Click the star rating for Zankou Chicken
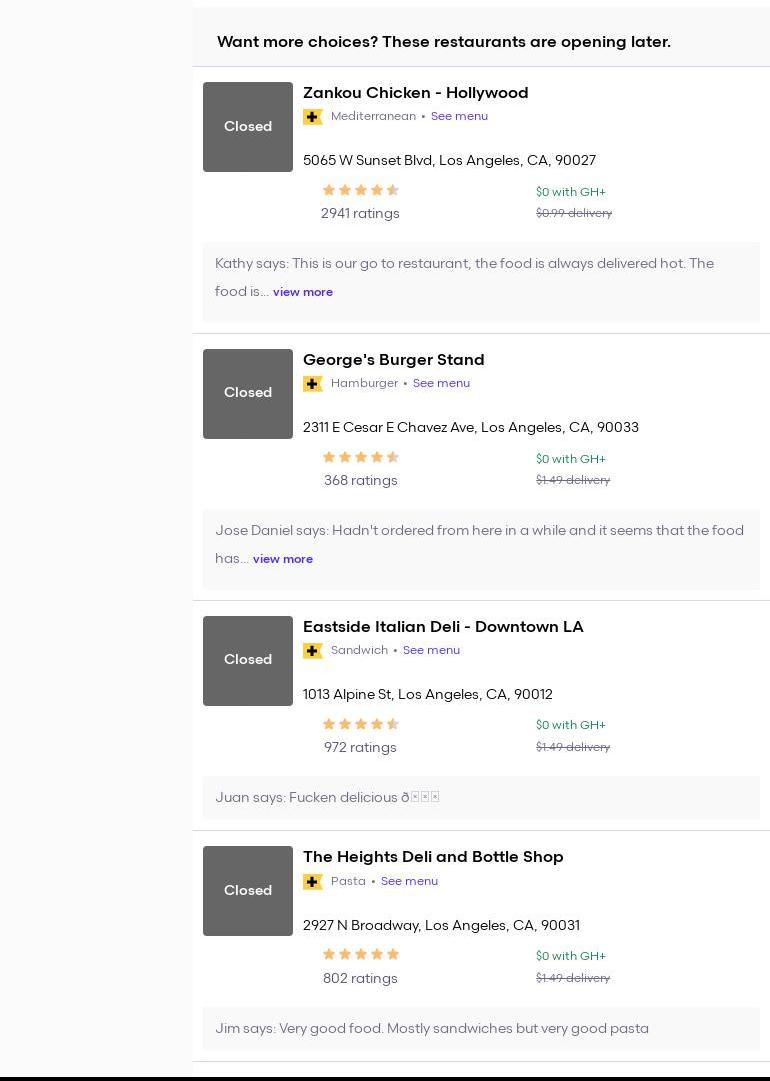Screen dimensions: 770x1081 pos(360,190)
